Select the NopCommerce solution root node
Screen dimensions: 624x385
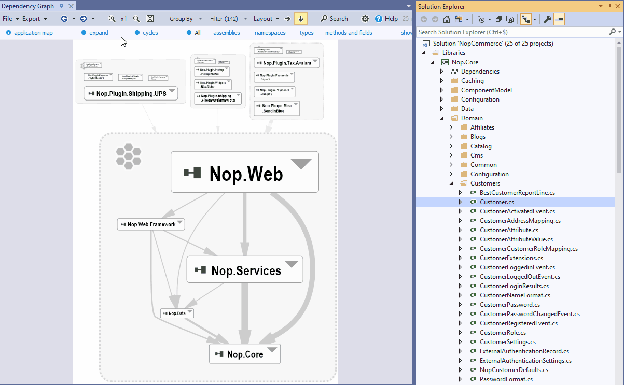click(493, 43)
